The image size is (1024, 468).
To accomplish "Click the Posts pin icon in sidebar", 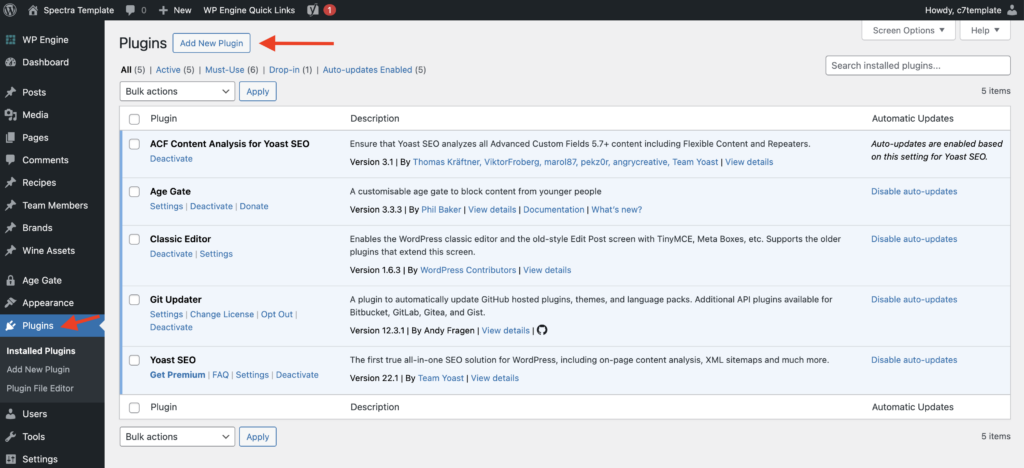I will (10, 93).
